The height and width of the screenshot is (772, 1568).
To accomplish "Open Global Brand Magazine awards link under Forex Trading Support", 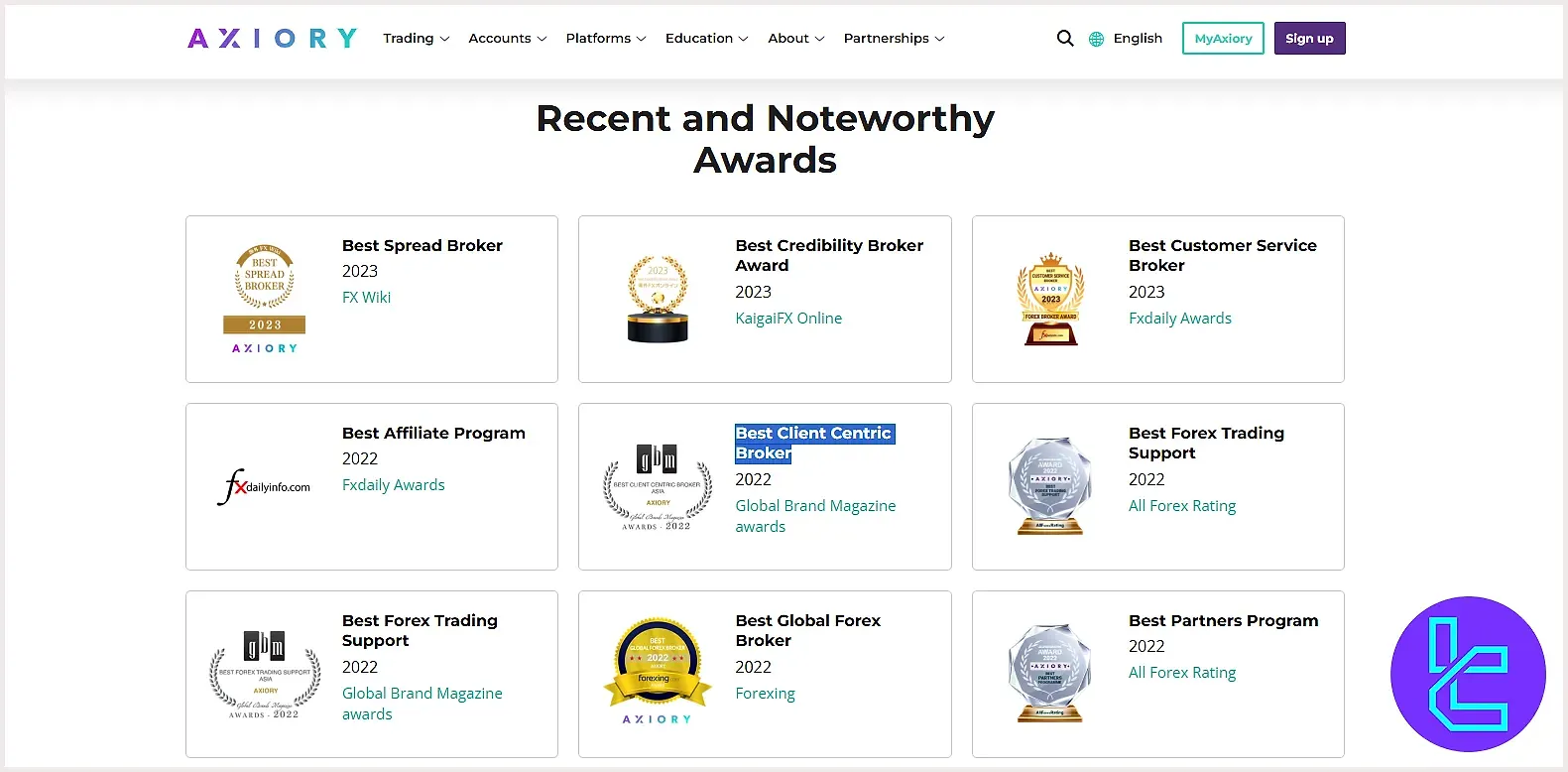I will (422, 704).
